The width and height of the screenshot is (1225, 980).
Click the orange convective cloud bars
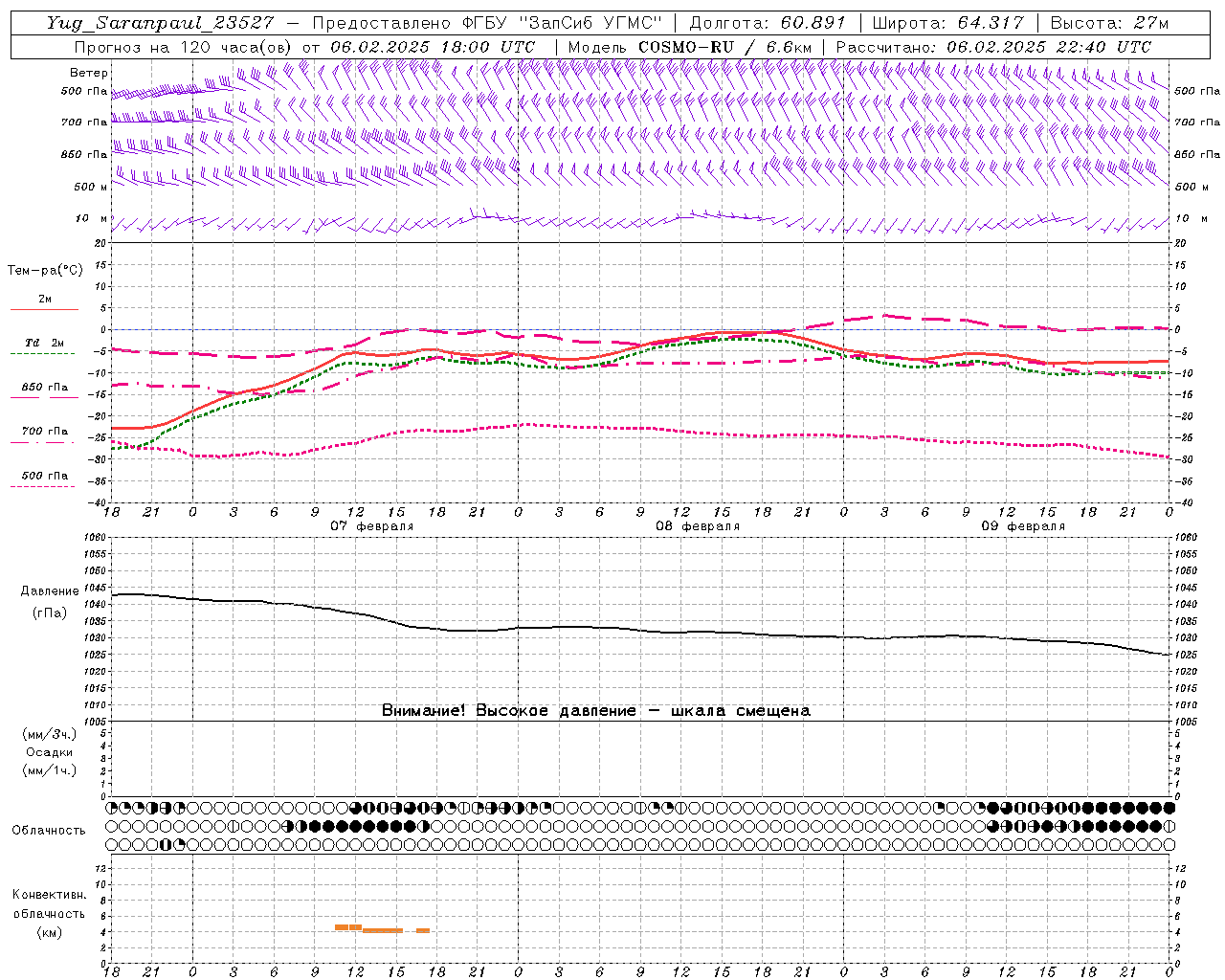[x=382, y=928]
